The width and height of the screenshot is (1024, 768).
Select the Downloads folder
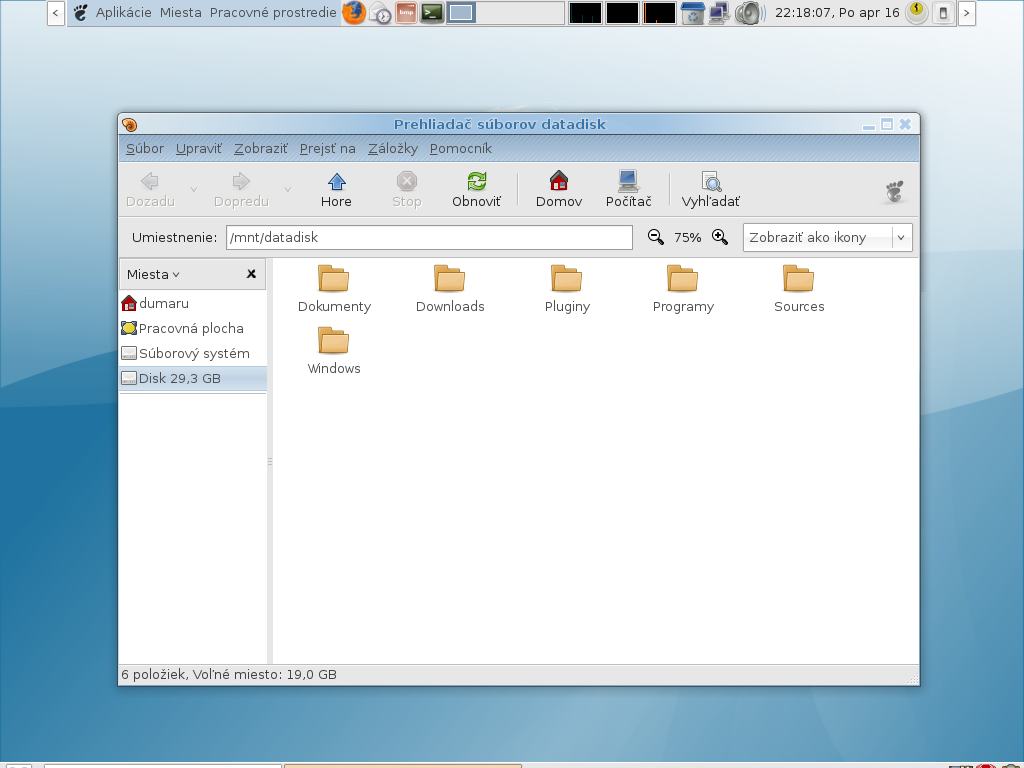coord(450,289)
